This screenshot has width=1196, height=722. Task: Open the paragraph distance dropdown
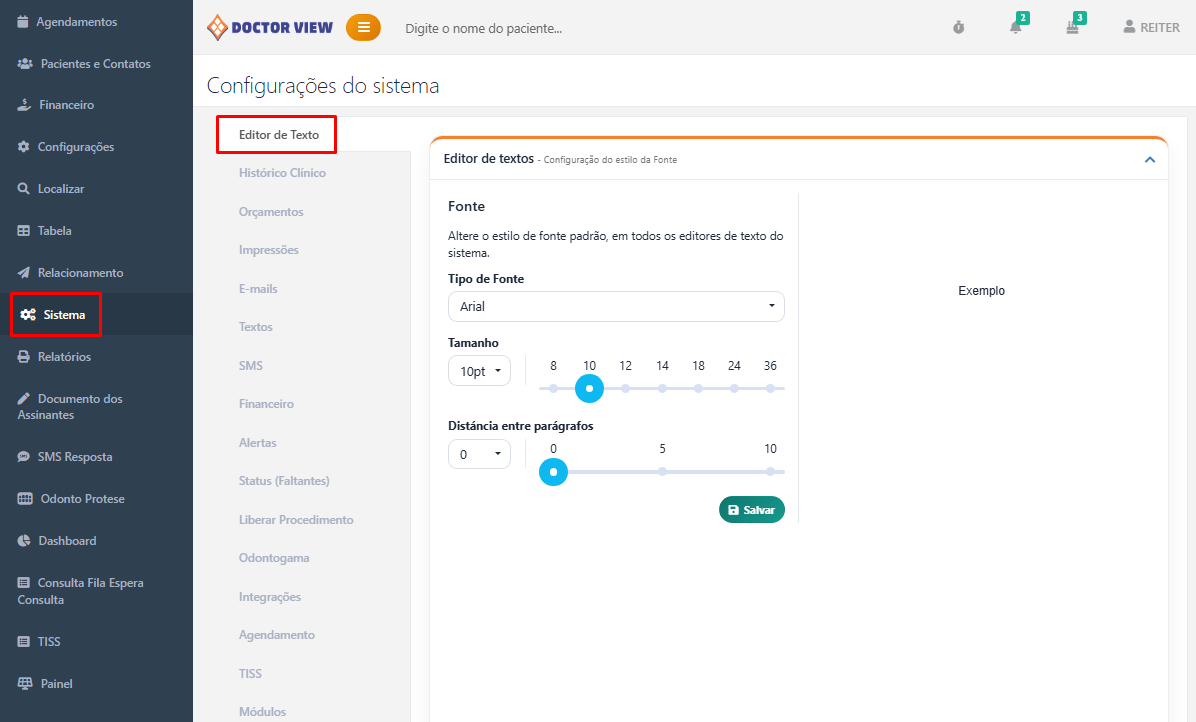point(479,454)
